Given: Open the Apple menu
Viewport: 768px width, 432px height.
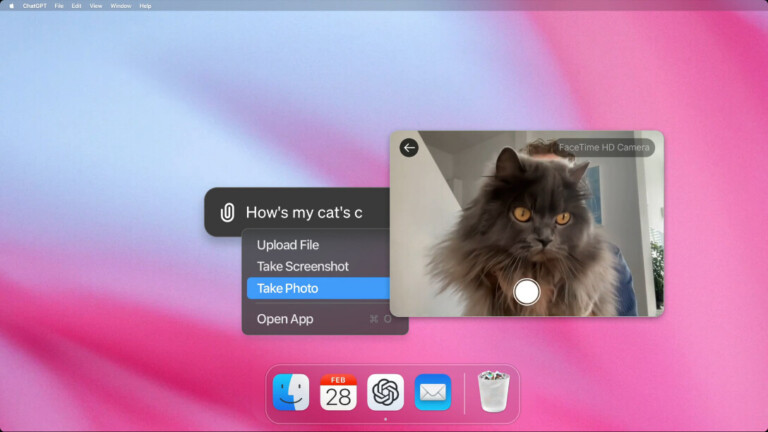Looking at the screenshot, I should (x=11, y=5).
